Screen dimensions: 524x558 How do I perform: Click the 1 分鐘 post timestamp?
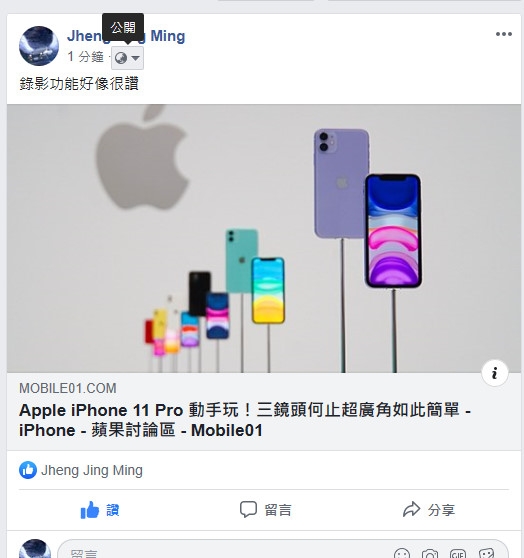pyautogui.click(x=86, y=57)
